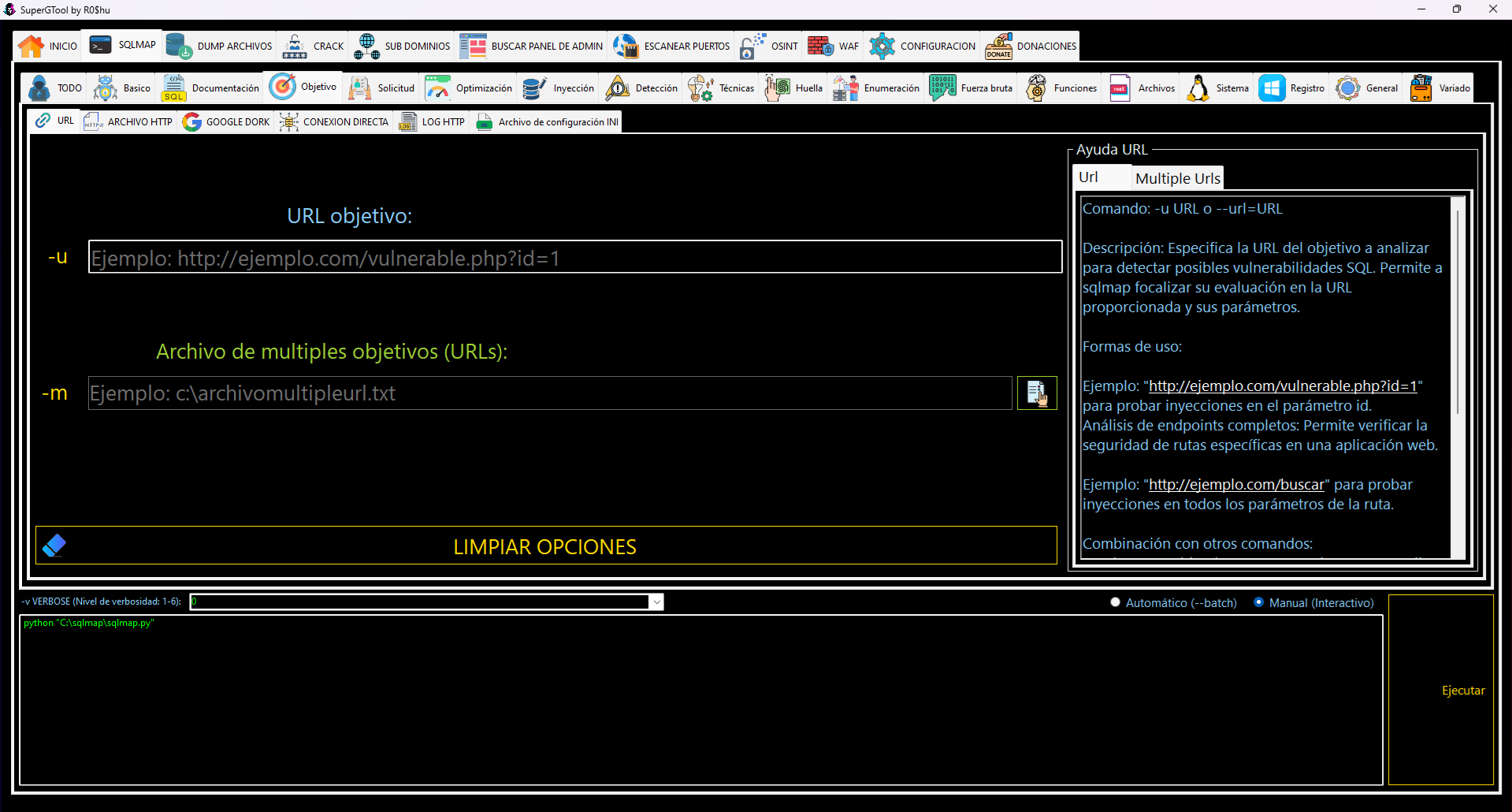1512x812 pixels.
Task: Expand the VERBOSE level dropdown
Action: pyautogui.click(x=656, y=602)
